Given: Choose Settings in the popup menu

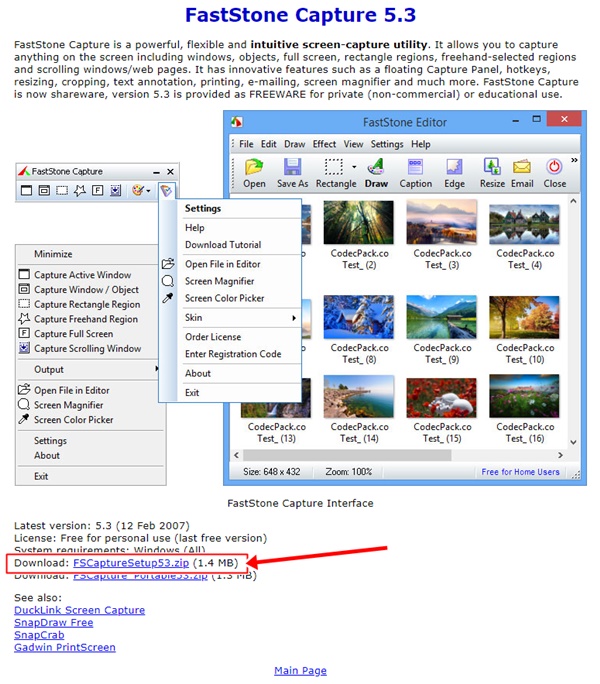Looking at the screenshot, I should tap(203, 209).
